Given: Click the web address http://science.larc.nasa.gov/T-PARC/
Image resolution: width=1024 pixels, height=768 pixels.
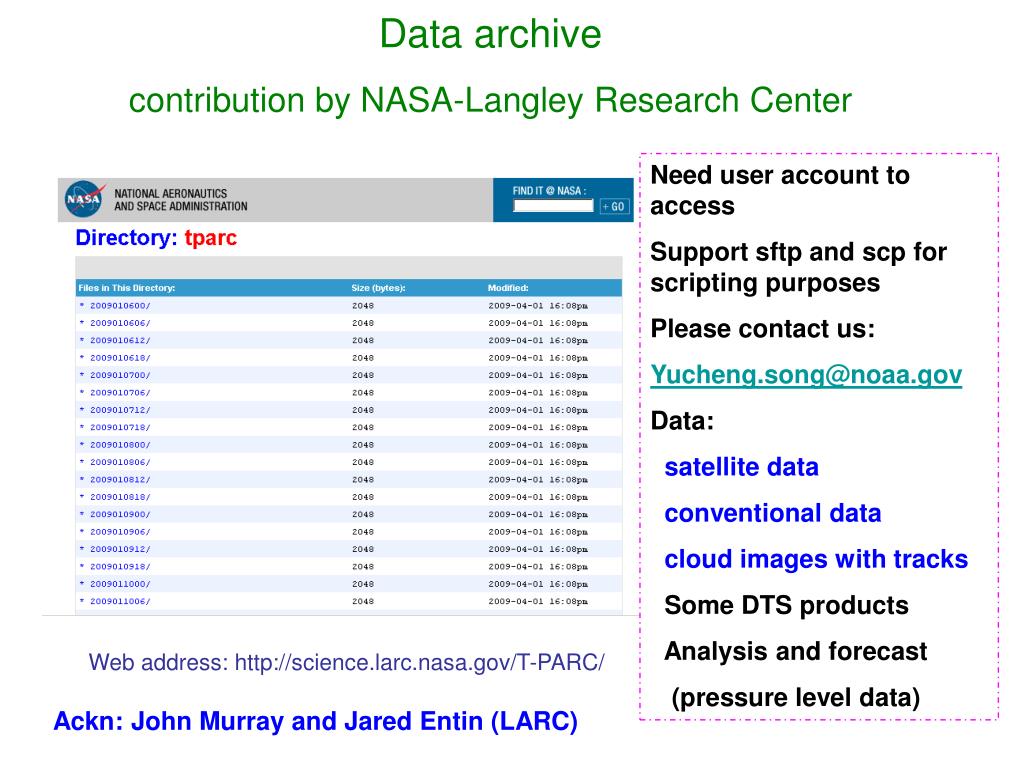Looking at the screenshot, I should [x=419, y=662].
